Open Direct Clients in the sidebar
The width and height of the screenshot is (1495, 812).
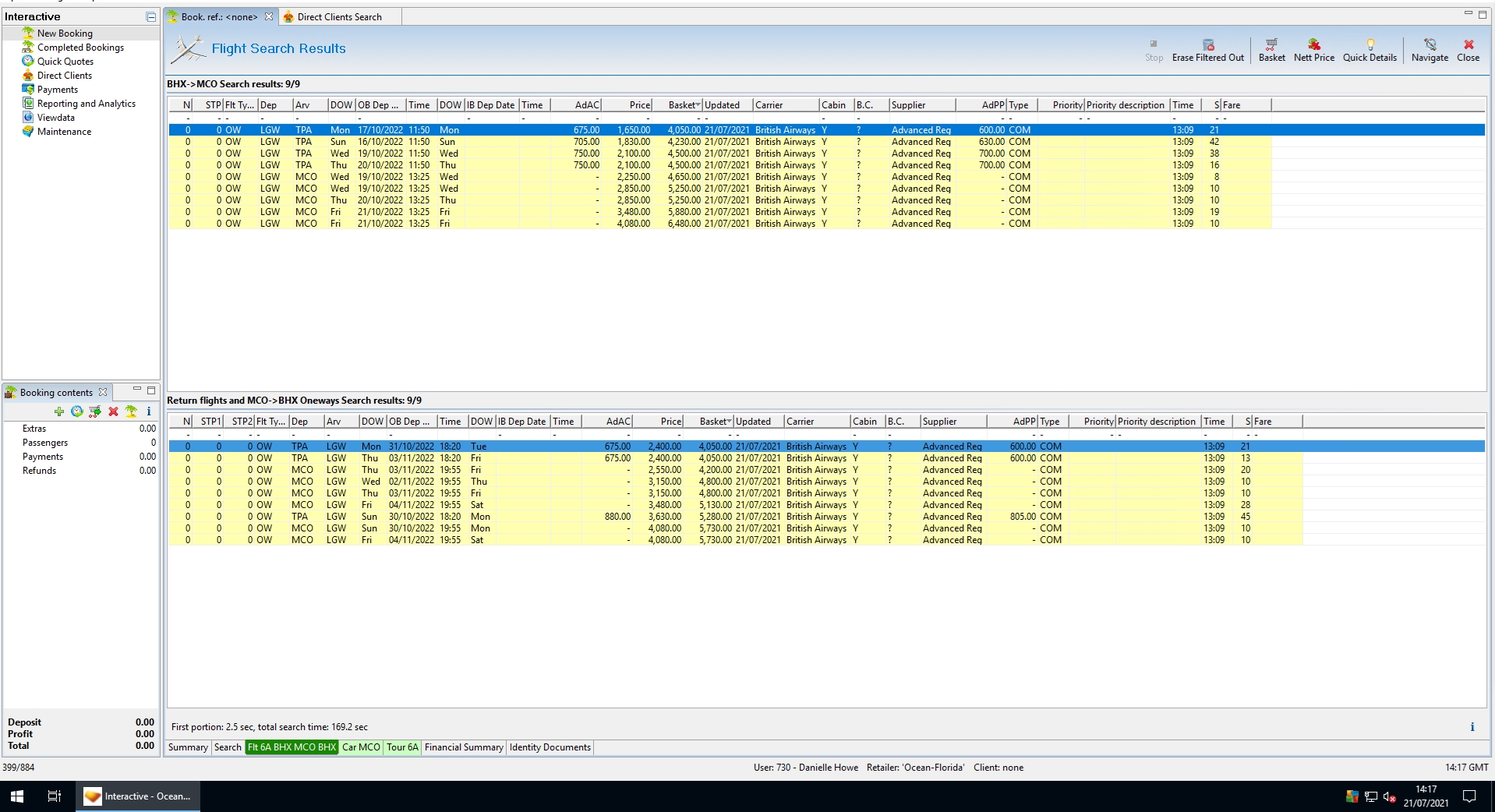tap(65, 76)
